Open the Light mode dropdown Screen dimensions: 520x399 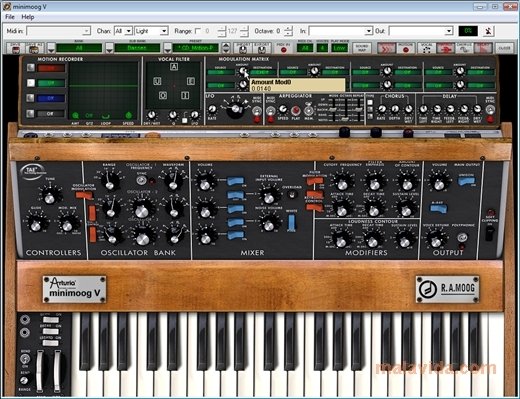pos(151,31)
